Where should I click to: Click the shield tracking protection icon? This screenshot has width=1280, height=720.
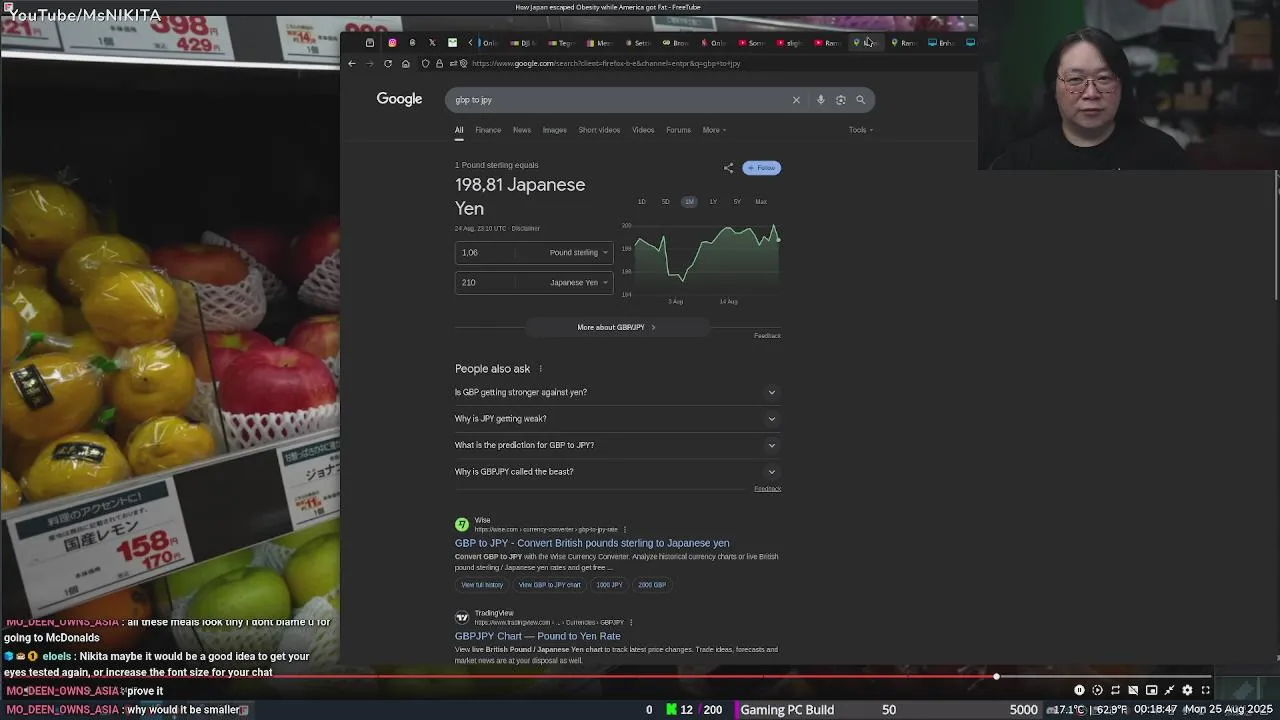pos(426,63)
